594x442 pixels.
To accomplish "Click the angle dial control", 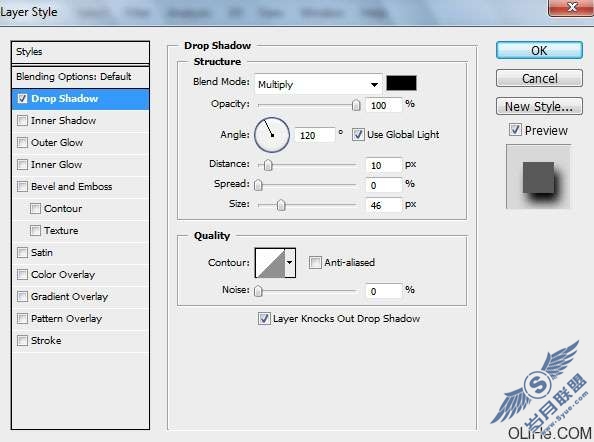I will point(272,135).
